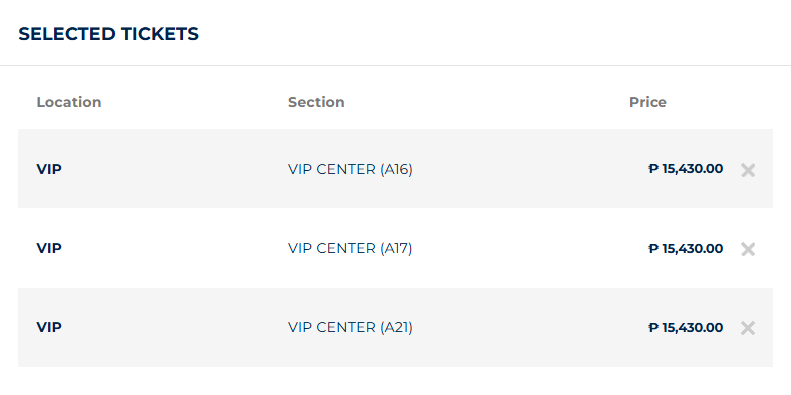The image size is (791, 395).
Task: Click the 15,430.00 price for seat A17
Action: coord(693,249)
